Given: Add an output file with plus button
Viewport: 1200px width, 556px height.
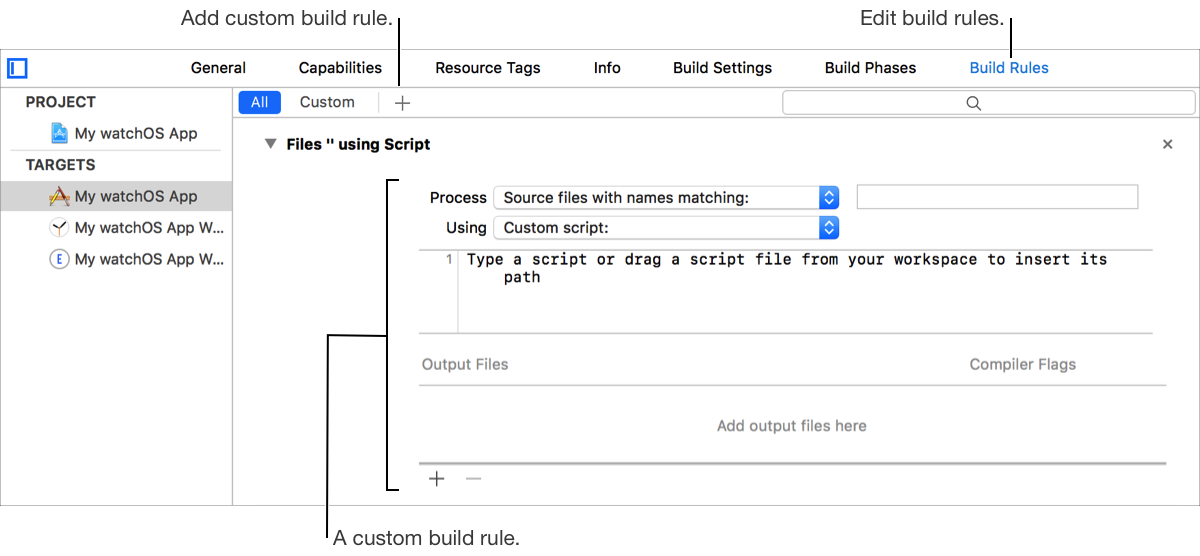Looking at the screenshot, I should pyautogui.click(x=437, y=478).
